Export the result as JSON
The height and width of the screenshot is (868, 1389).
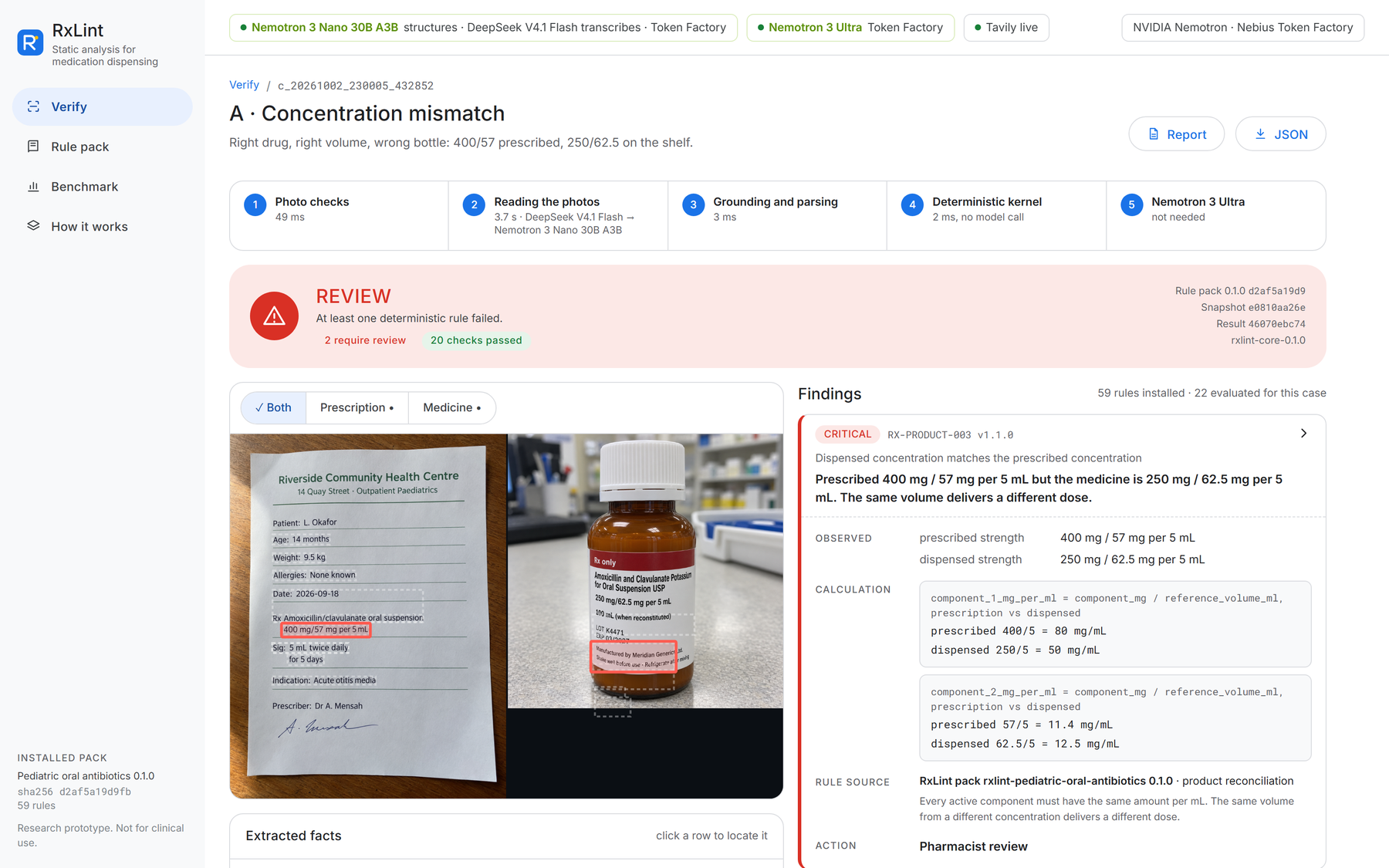pyautogui.click(x=1281, y=134)
